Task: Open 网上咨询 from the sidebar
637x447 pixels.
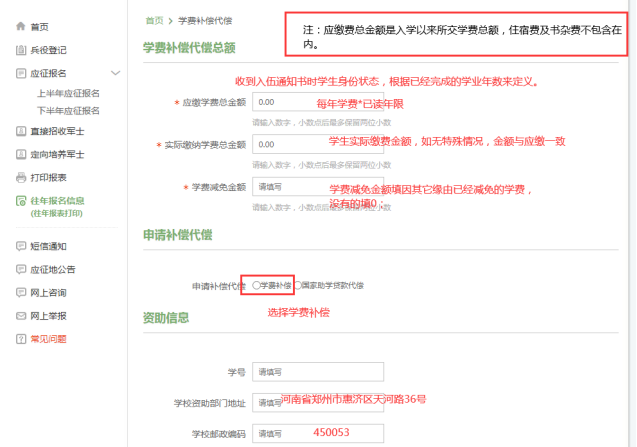Action: tap(49, 292)
